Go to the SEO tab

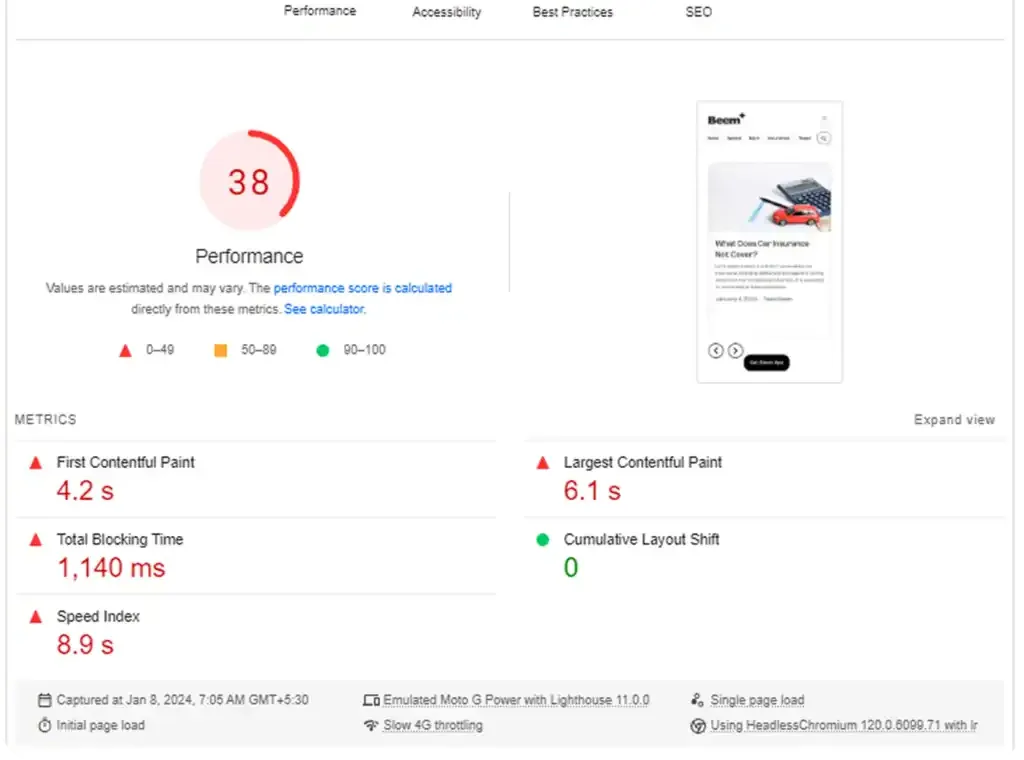(699, 12)
